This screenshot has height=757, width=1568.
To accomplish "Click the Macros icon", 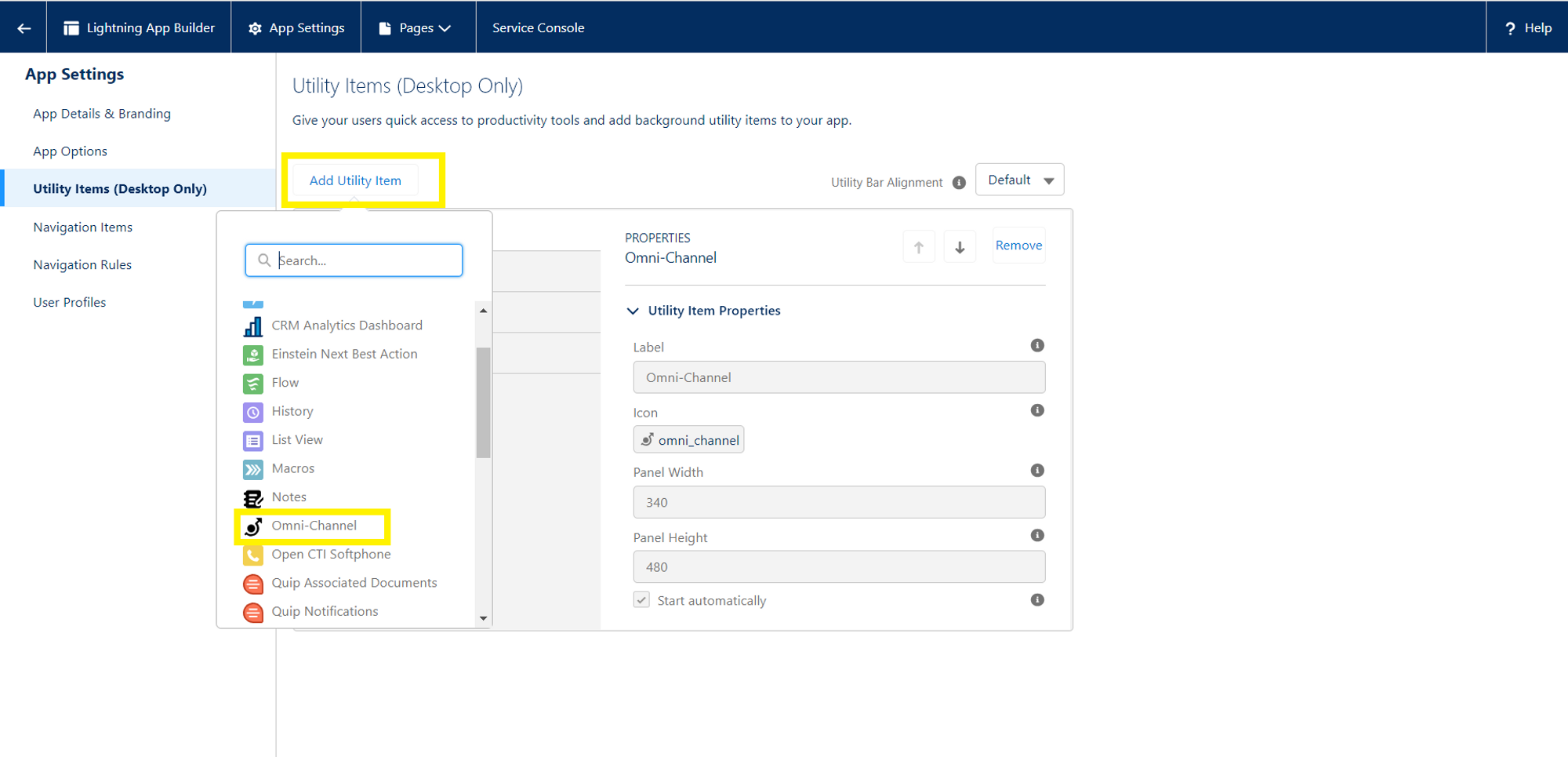I will [253, 469].
